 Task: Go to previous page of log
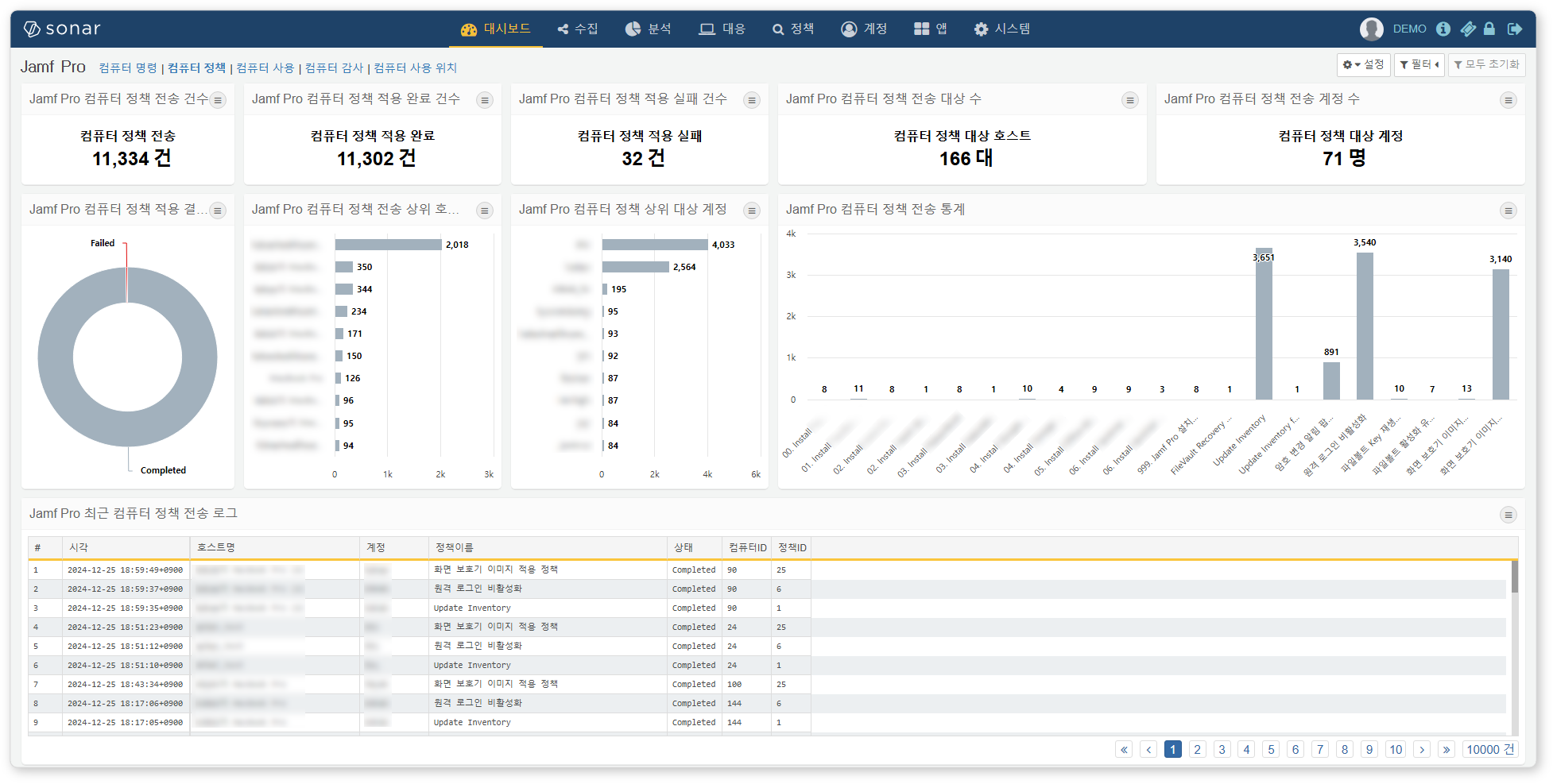point(1148,750)
